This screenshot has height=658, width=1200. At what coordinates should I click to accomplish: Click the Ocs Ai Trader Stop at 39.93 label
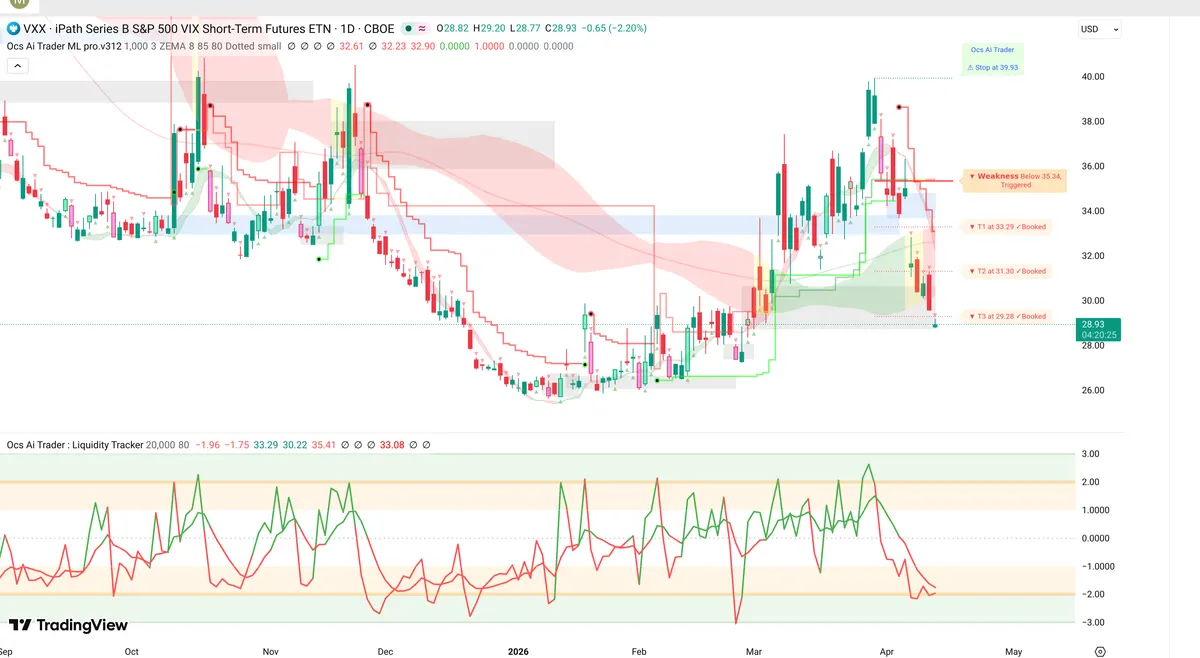[x=993, y=59]
